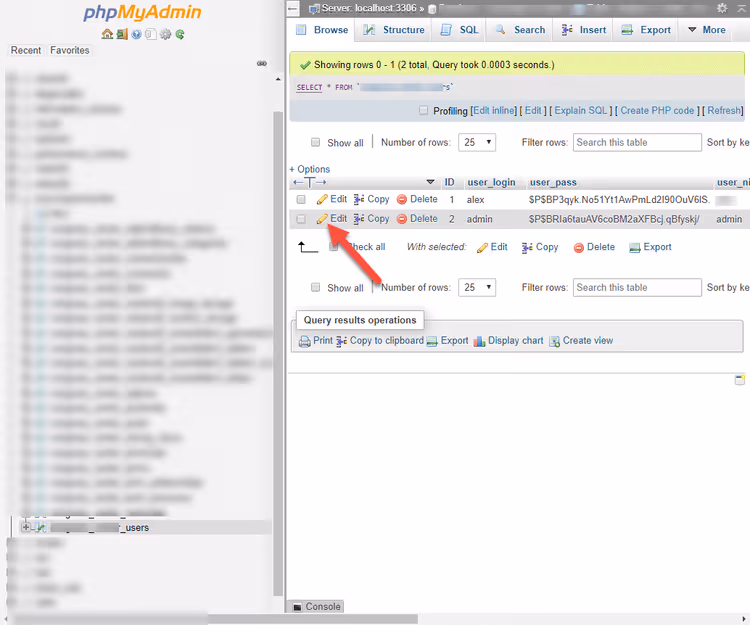Expand the _users table tree node
Image resolution: width=750 pixels, height=625 pixels.
click(26, 527)
